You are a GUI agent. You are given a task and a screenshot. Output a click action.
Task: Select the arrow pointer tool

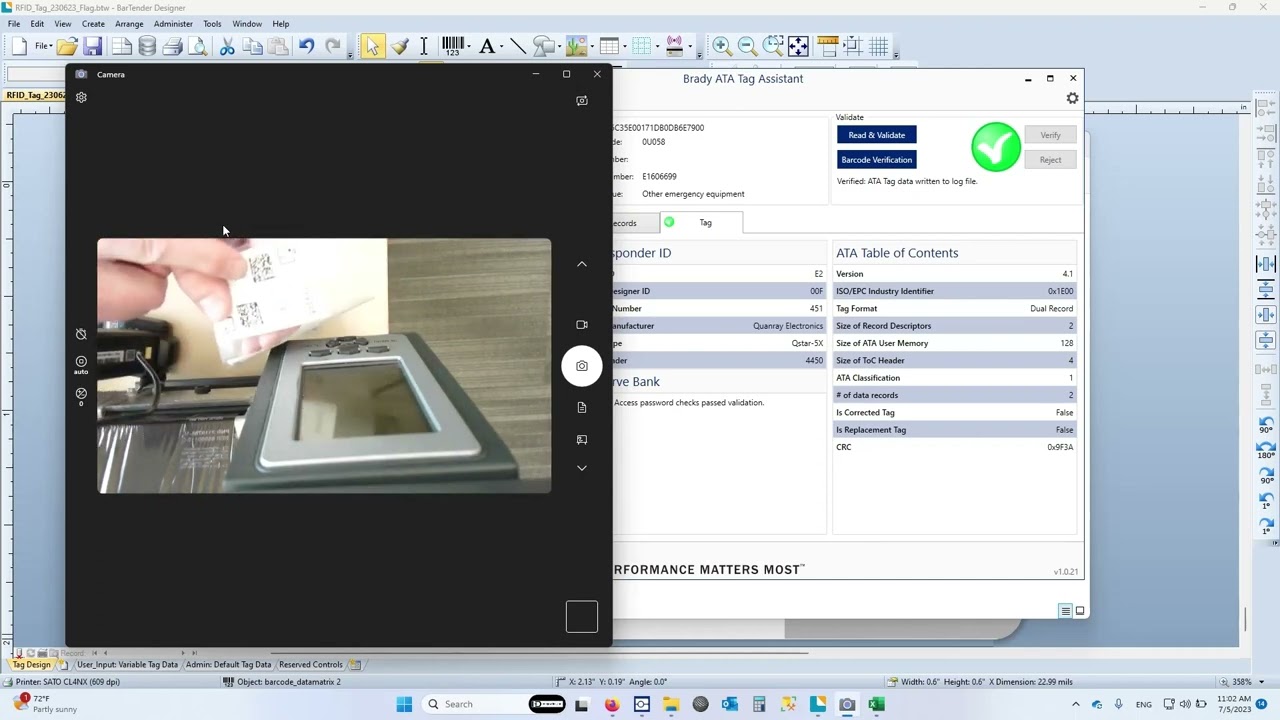click(372, 46)
